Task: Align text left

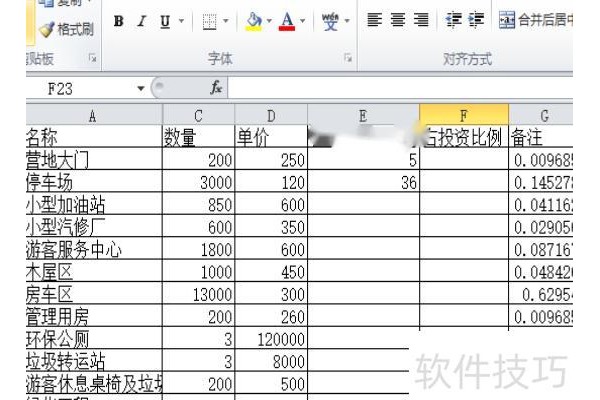Action: pos(374,20)
